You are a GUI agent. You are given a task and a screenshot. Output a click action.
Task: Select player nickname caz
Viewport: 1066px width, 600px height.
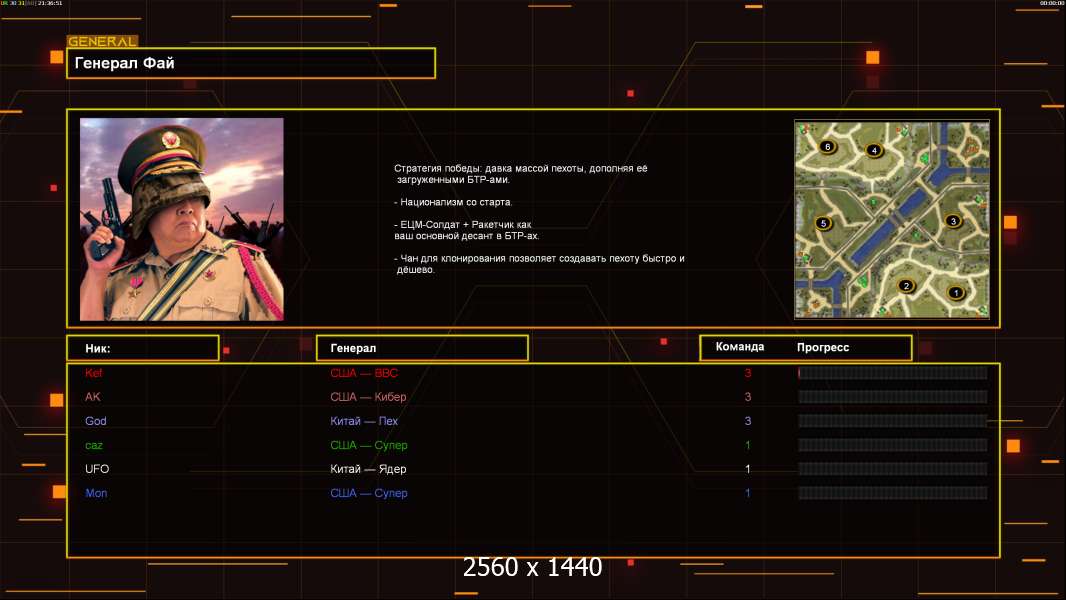tap(94, 445)
